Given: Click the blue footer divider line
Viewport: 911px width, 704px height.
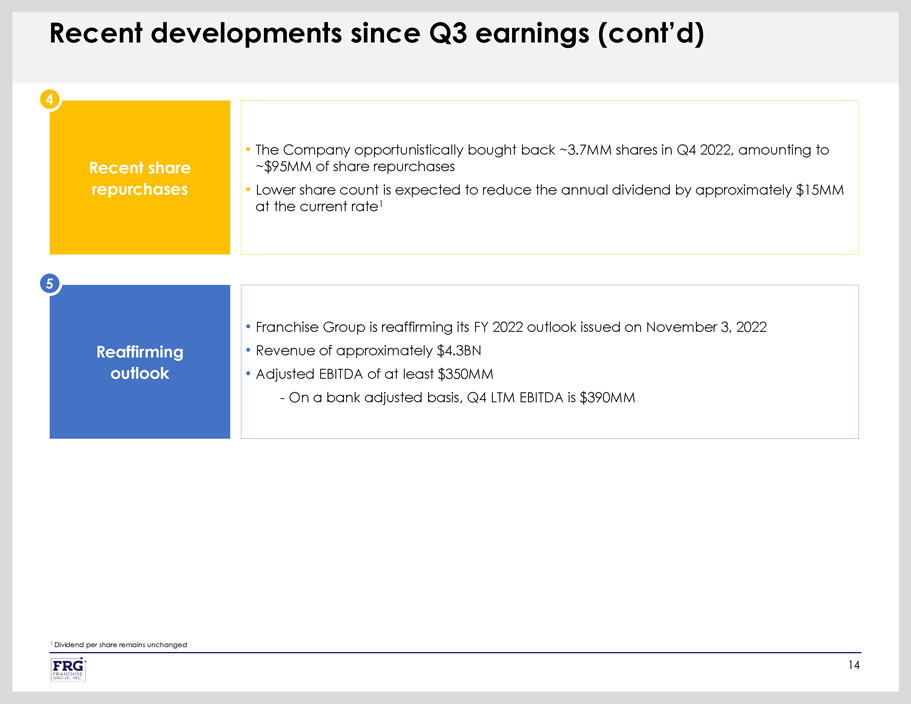Looking at the screenshot, I should 455,652.
